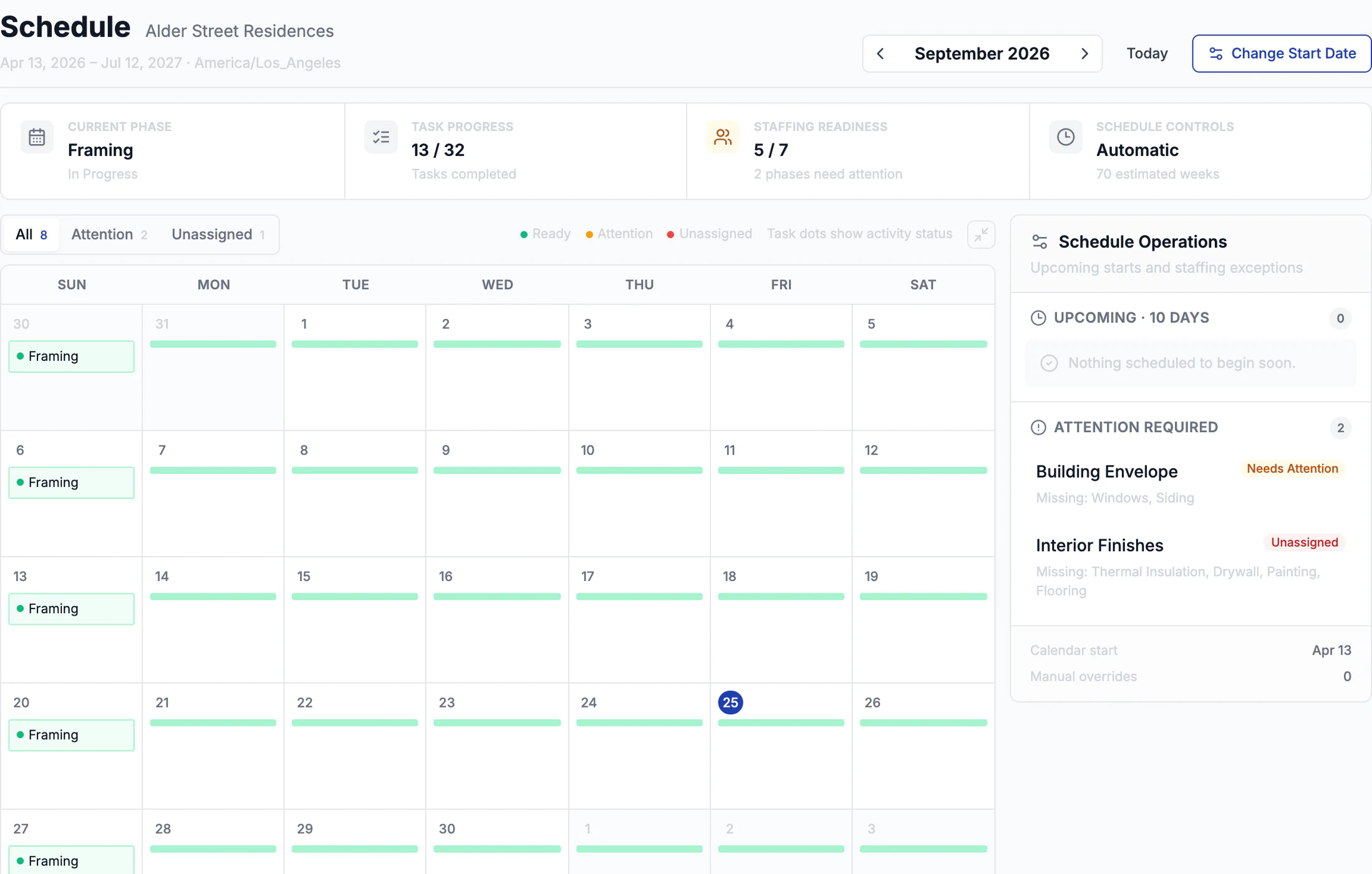
Task: Open Framing task on Sunday August 30
Action: click(x=71, y=357)
